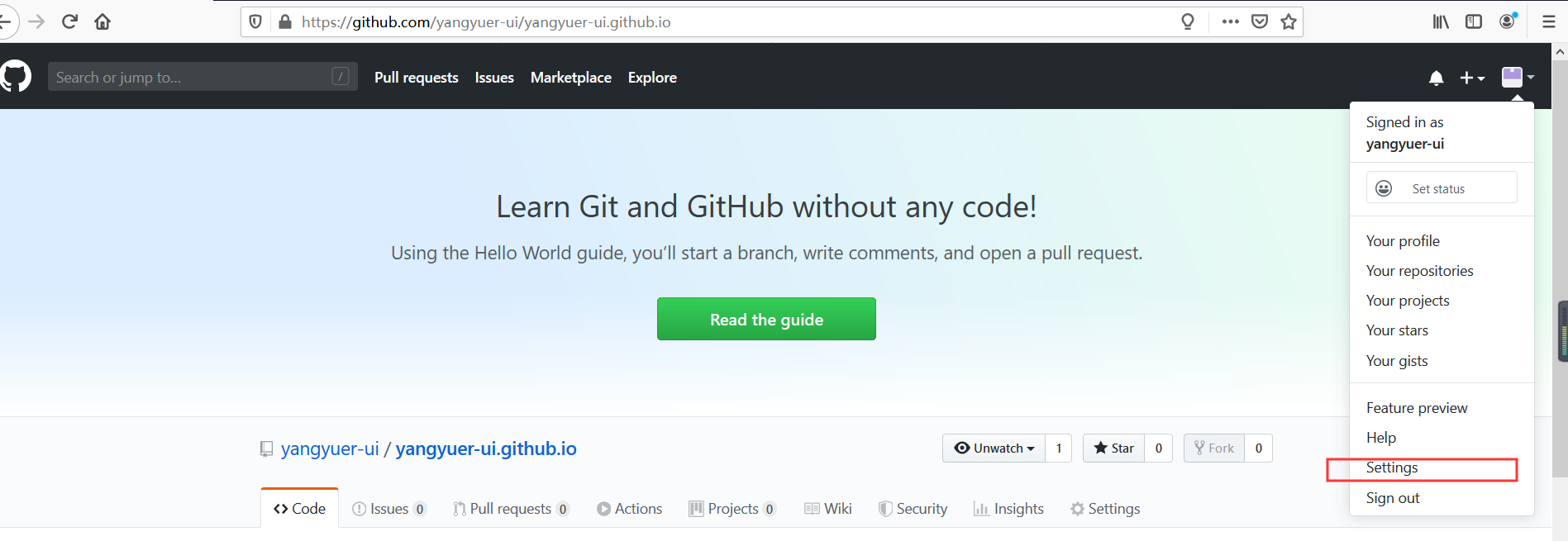Open tracking protection shield icon
This screenshot has height=541, width=1568.
point(255,21)
